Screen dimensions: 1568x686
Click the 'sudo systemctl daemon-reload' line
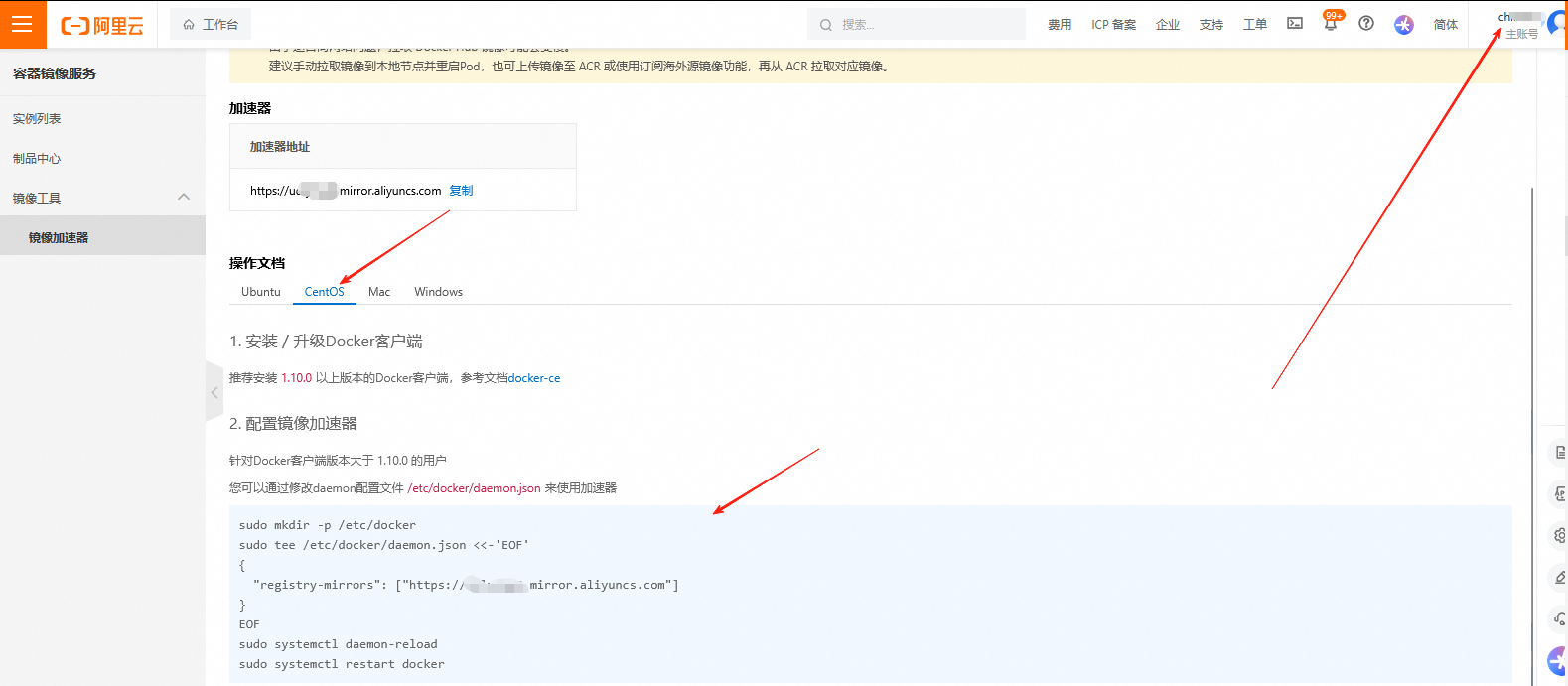coord(338,644)
